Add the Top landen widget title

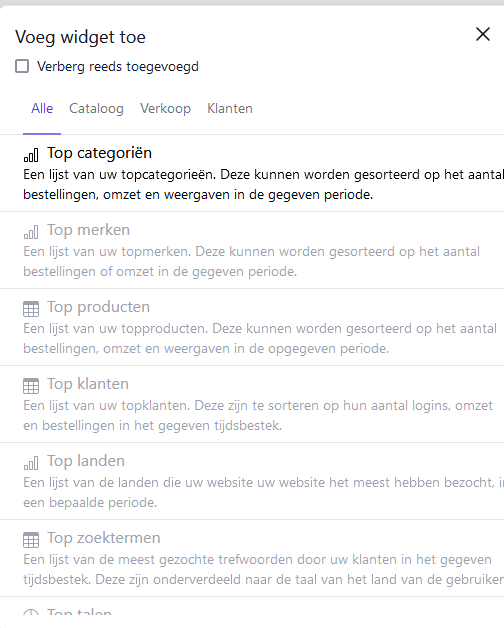point(86,461)
